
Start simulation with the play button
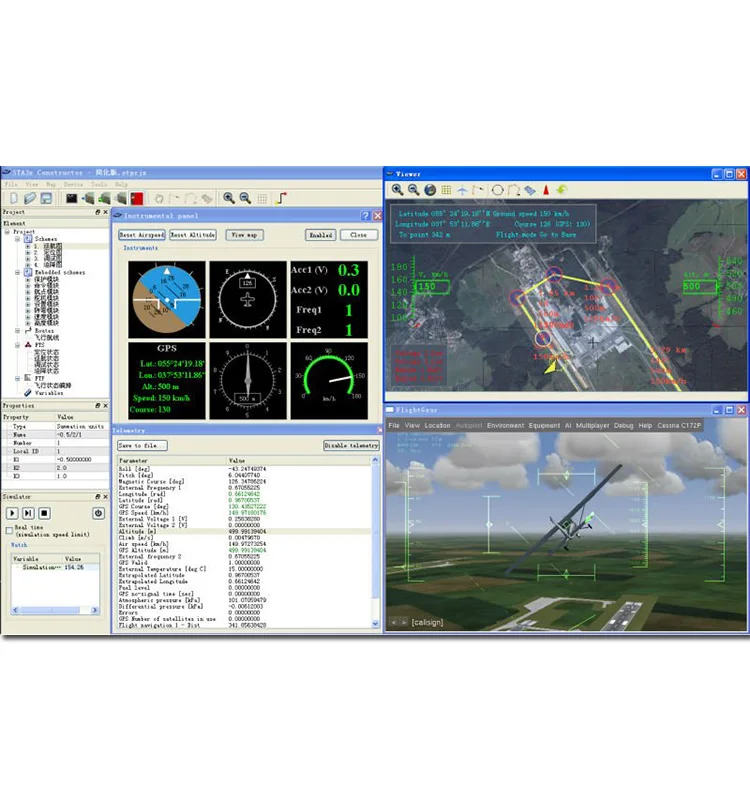pyautogui.click(x=12, y=513)
